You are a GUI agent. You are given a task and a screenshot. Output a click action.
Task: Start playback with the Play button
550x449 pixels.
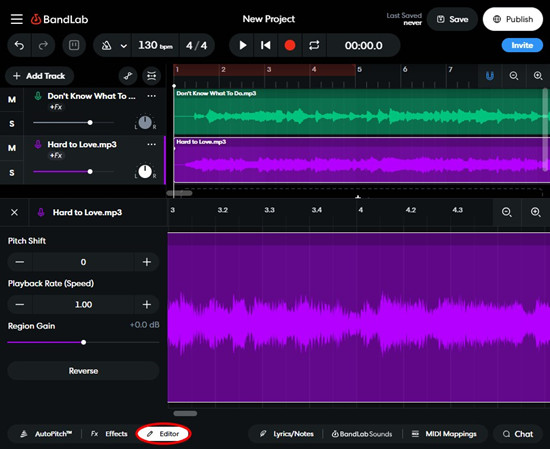click(242, 45)
